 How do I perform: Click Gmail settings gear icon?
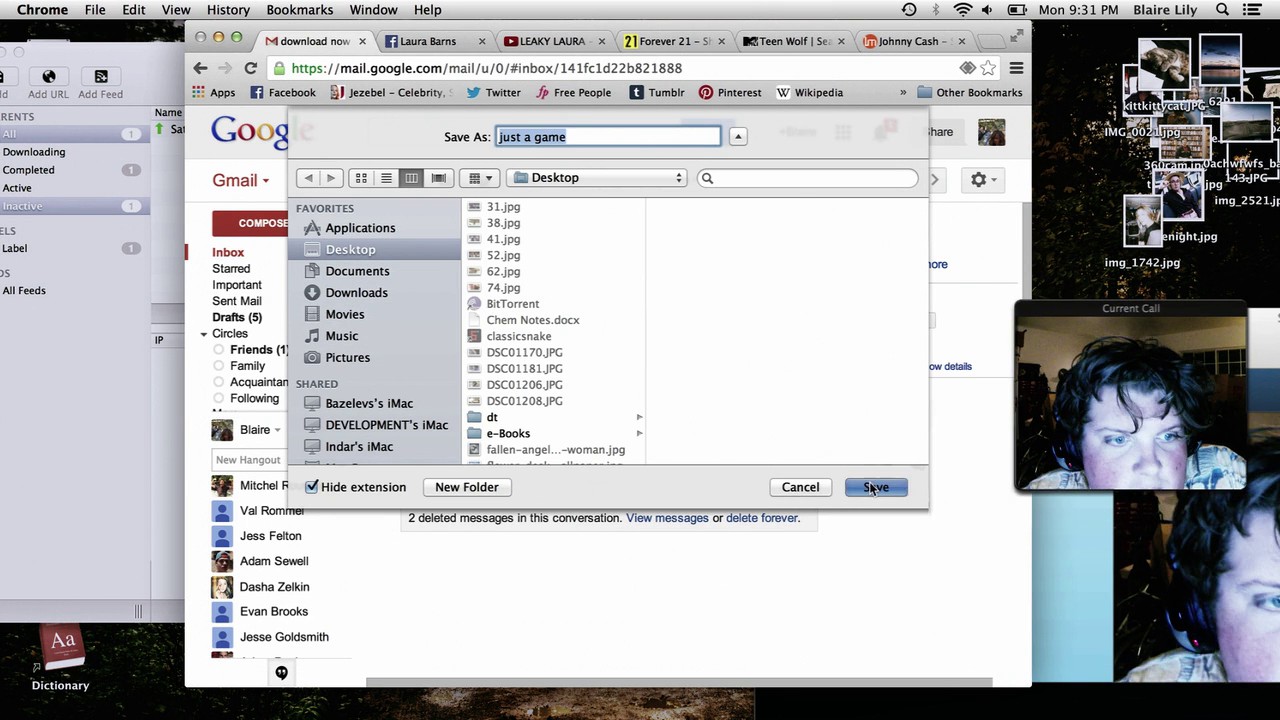978,179
